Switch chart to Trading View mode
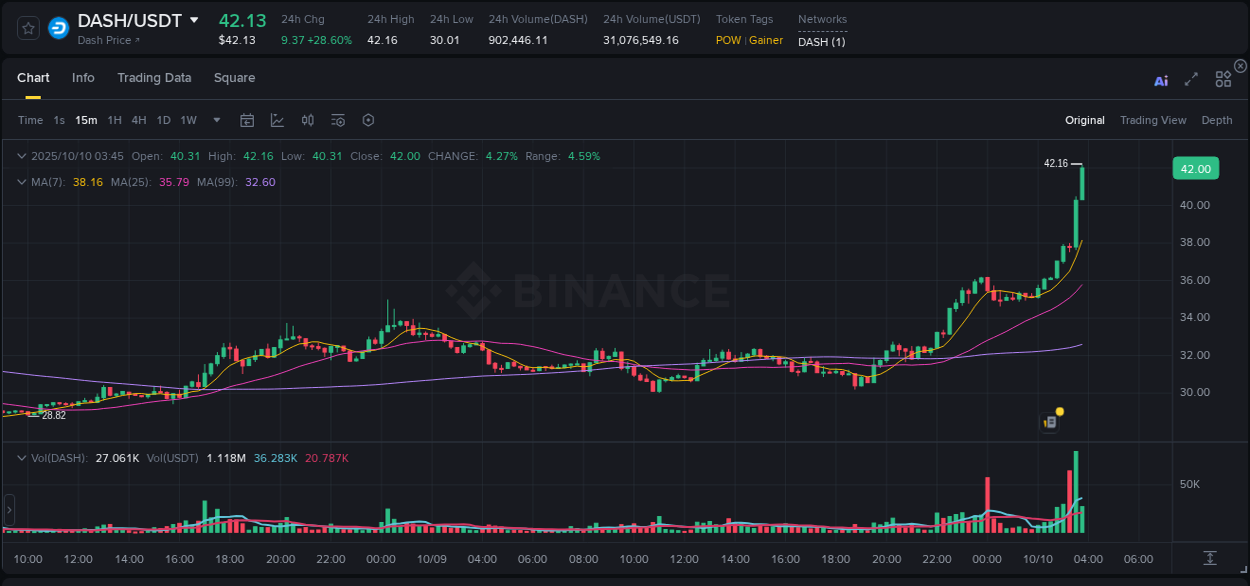The height and width of the screenshot is (586, 1250). point(1152,120)
